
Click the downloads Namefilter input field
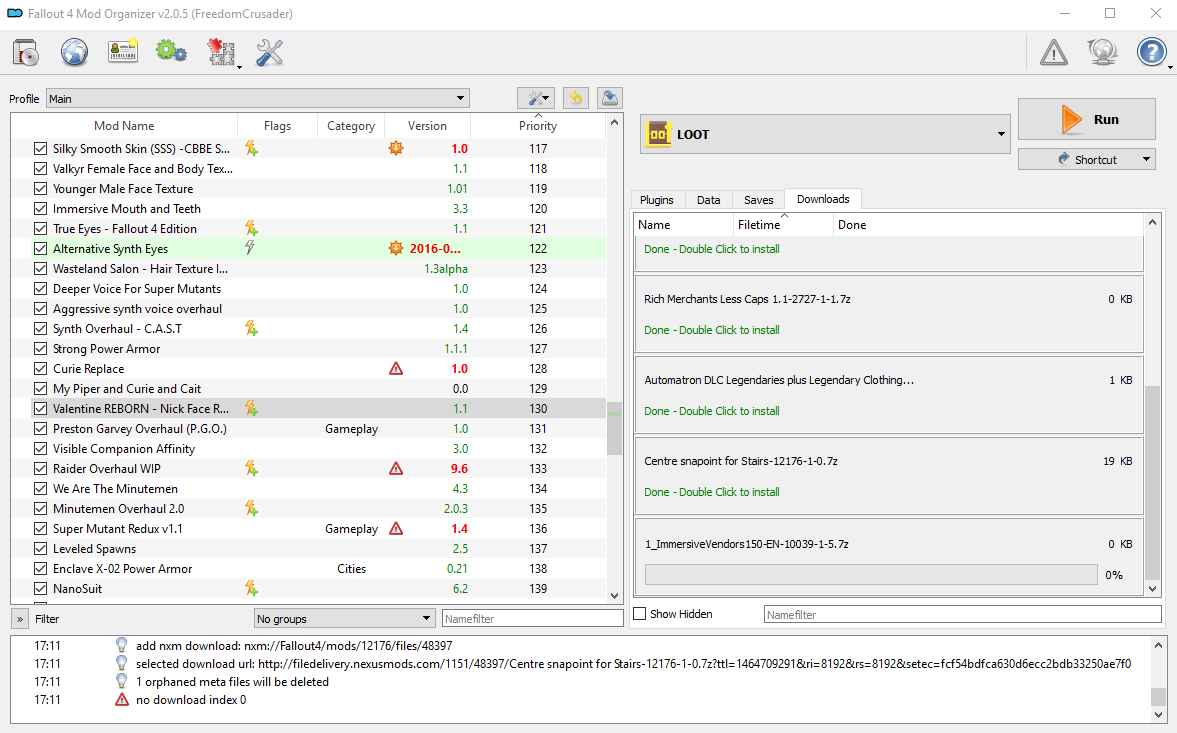962,614
